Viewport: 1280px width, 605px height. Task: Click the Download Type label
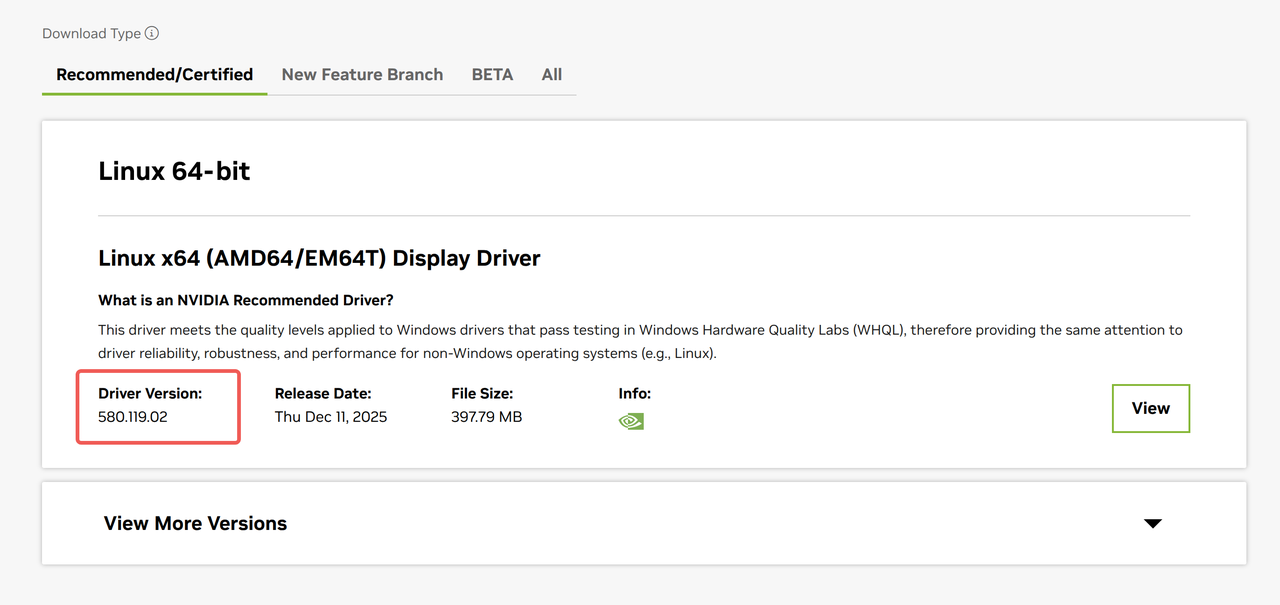[91, 33]
